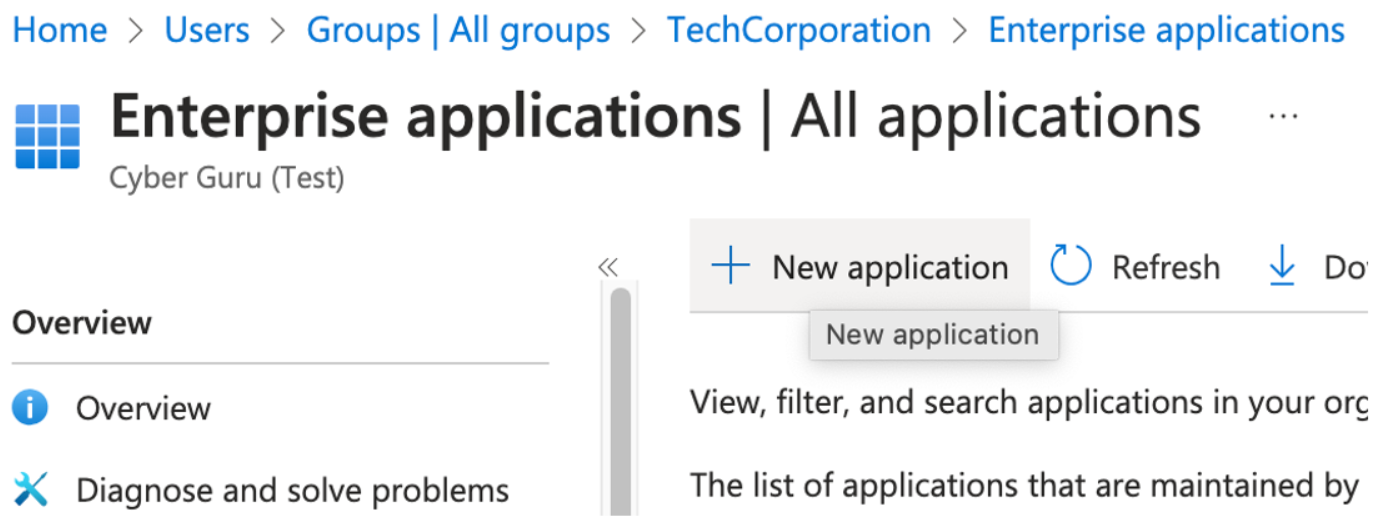Viewport: 1388px width, 525px height.
Task: Click the Enterprise applications grid icon
Action: [x=48, y=136]
